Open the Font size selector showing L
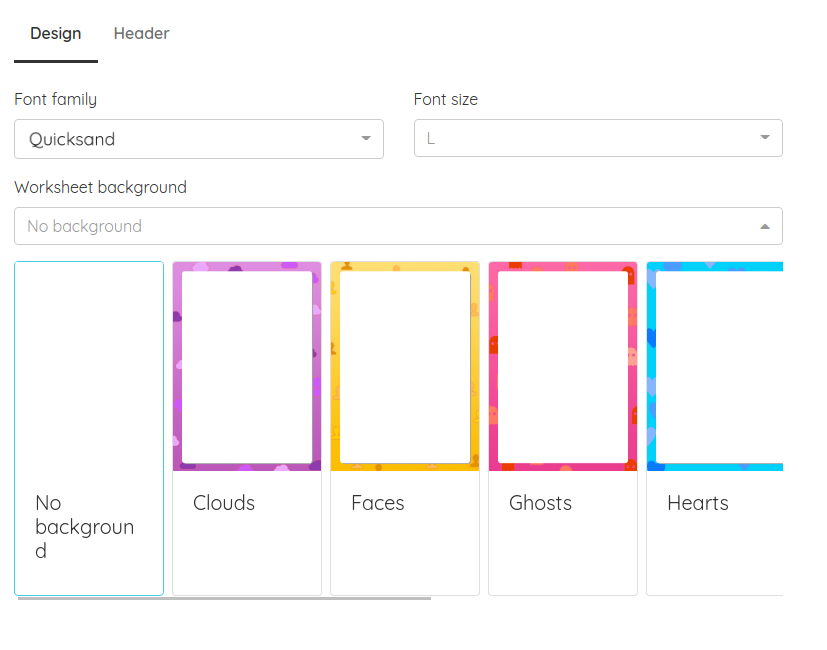Viewport: 827px width, 650px height. point(598,138)
